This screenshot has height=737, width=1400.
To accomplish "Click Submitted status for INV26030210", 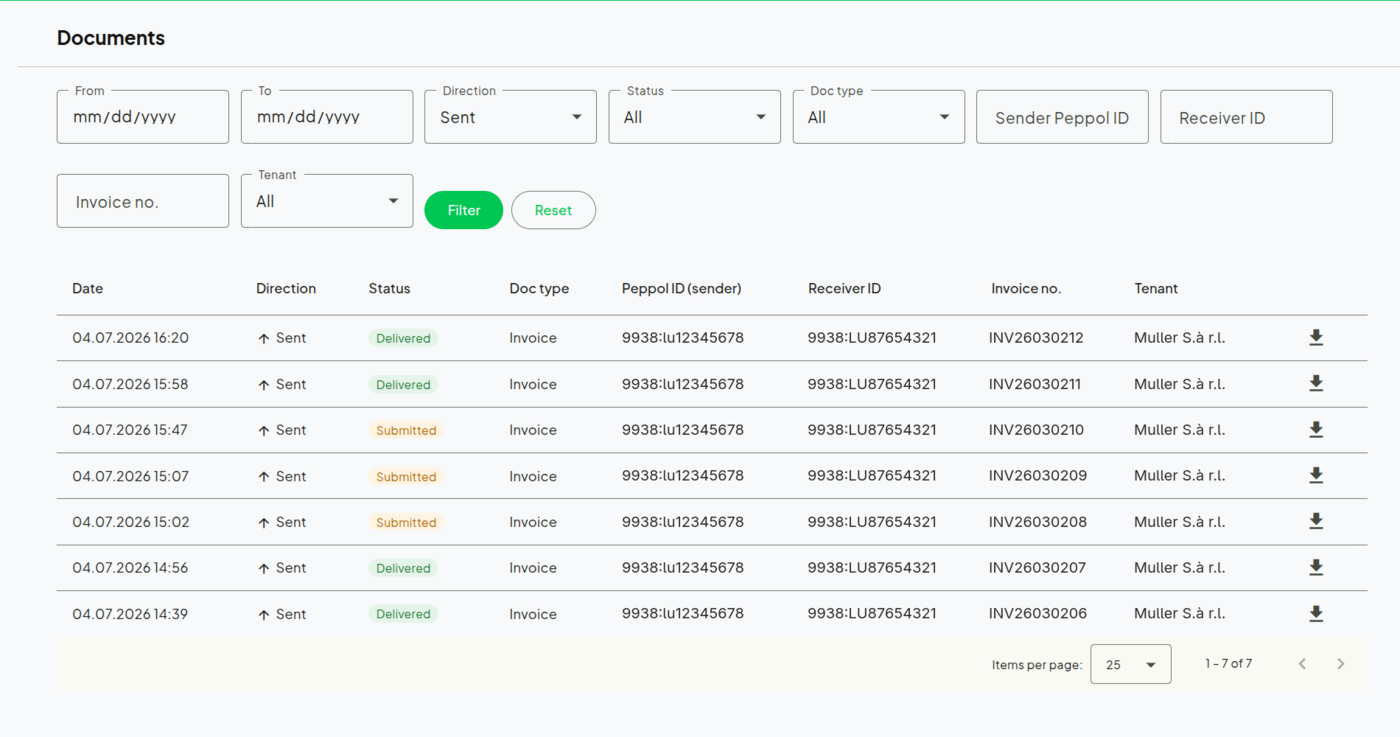I will coord(406,430).
